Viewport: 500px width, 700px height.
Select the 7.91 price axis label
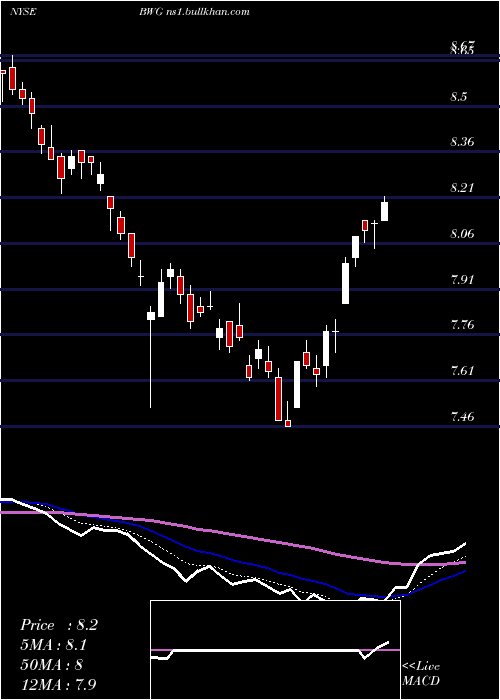click(x=462, y=279)
